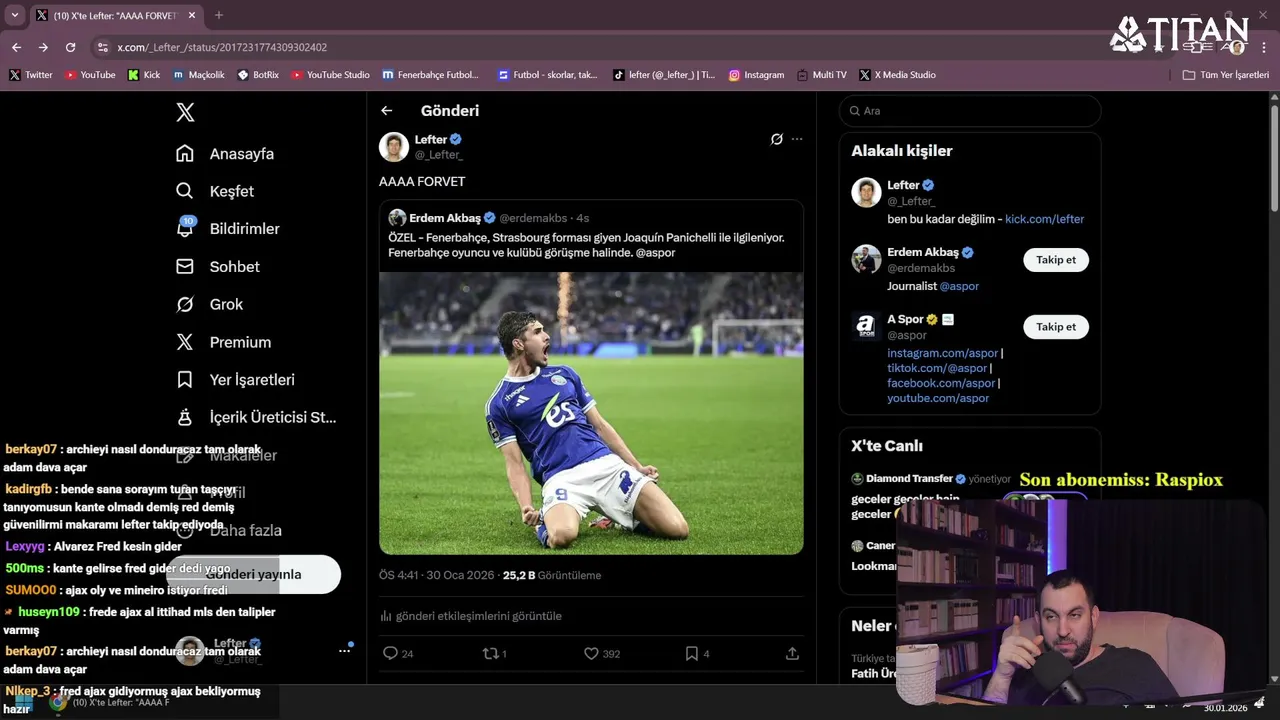The width and height of the screenshot is (1280, 720).
Task: Click the Windows Start button
Action: pos(22,704)
